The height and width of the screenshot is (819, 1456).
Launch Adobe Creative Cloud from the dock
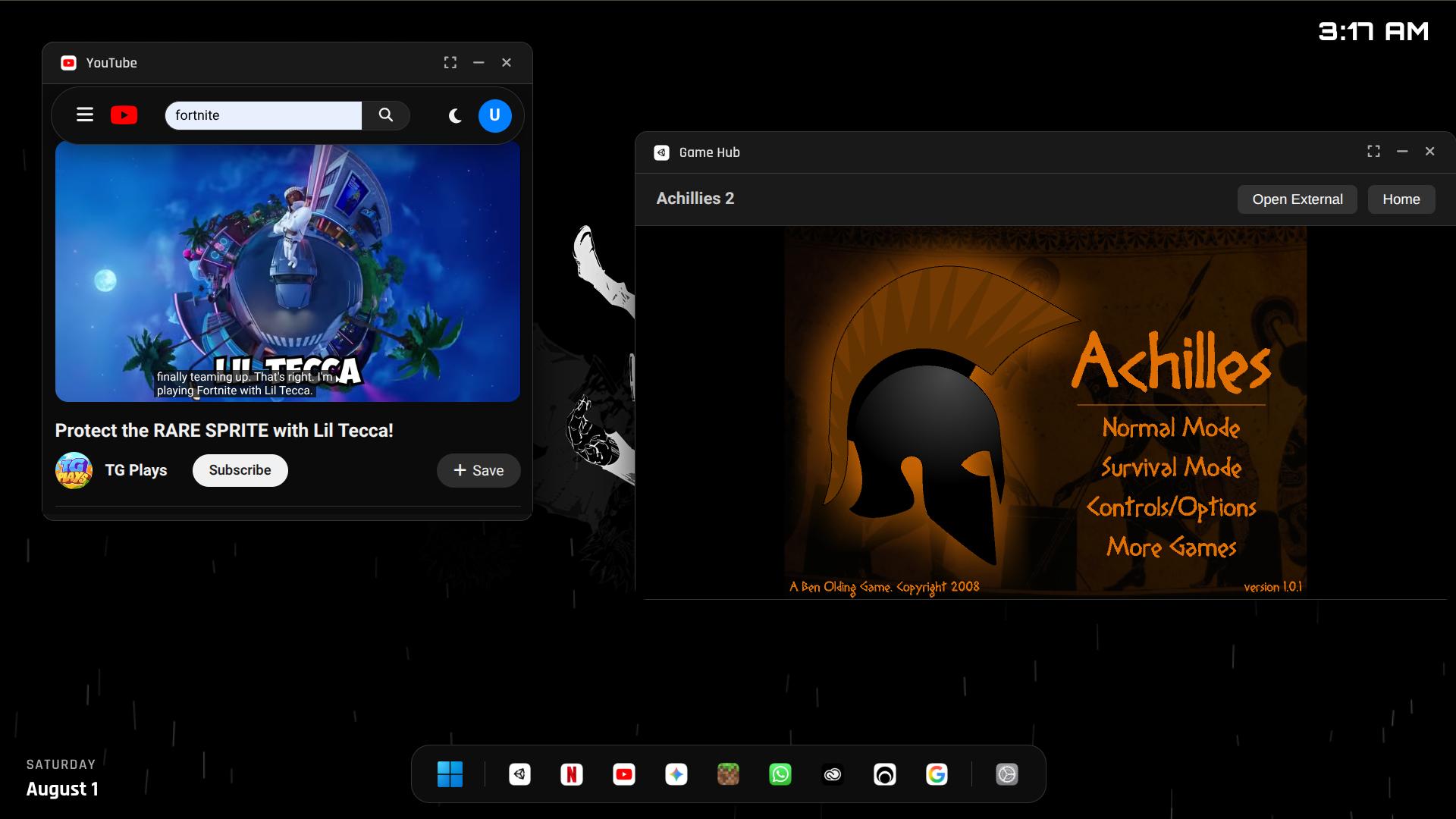click(833, 774)
